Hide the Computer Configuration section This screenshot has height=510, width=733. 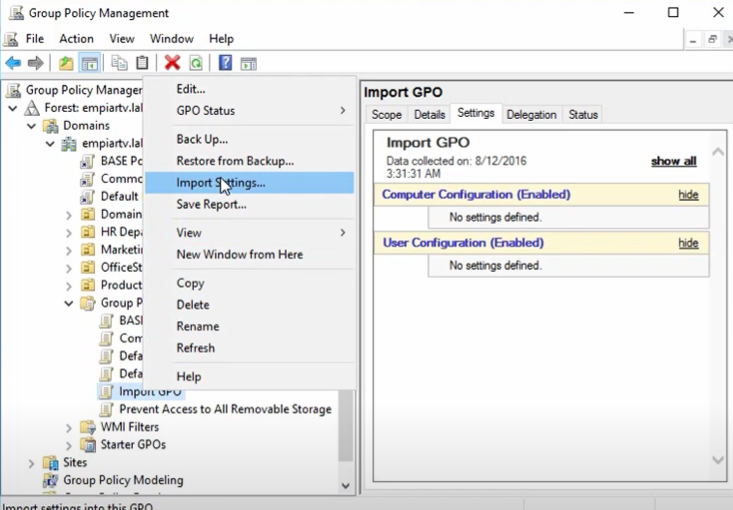tap(688, 195)
